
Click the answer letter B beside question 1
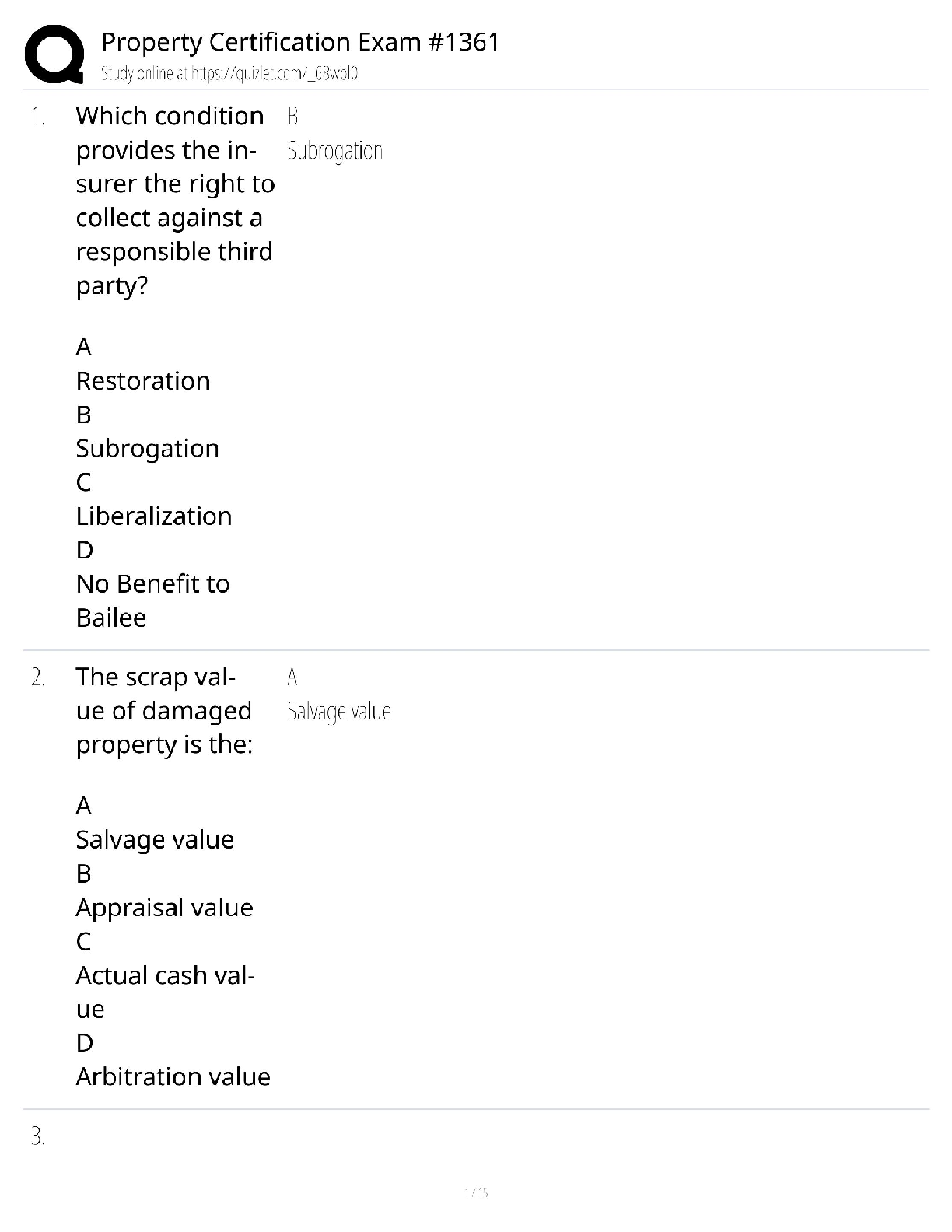tap(292, 117)
